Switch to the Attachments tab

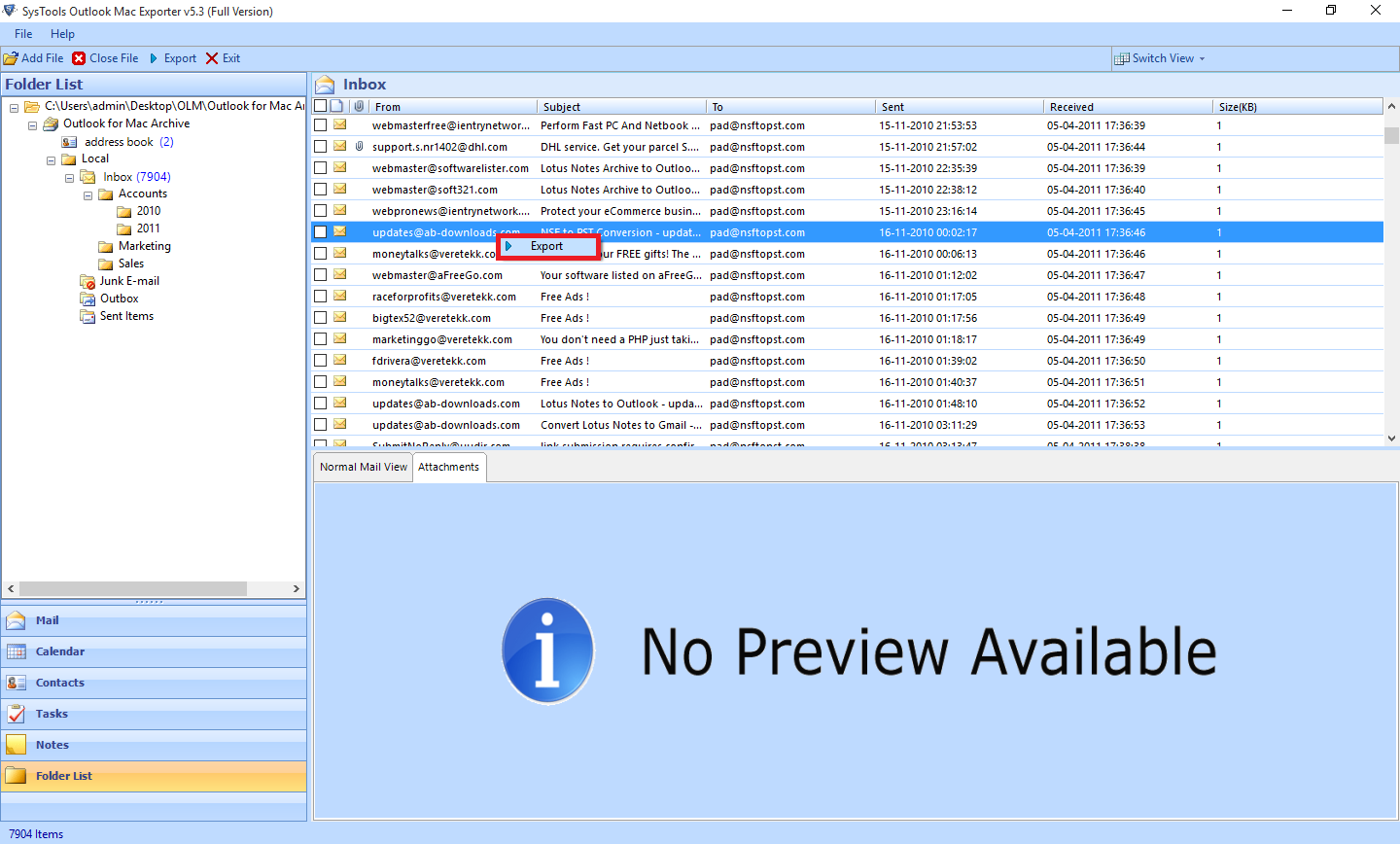coord(448,467)
